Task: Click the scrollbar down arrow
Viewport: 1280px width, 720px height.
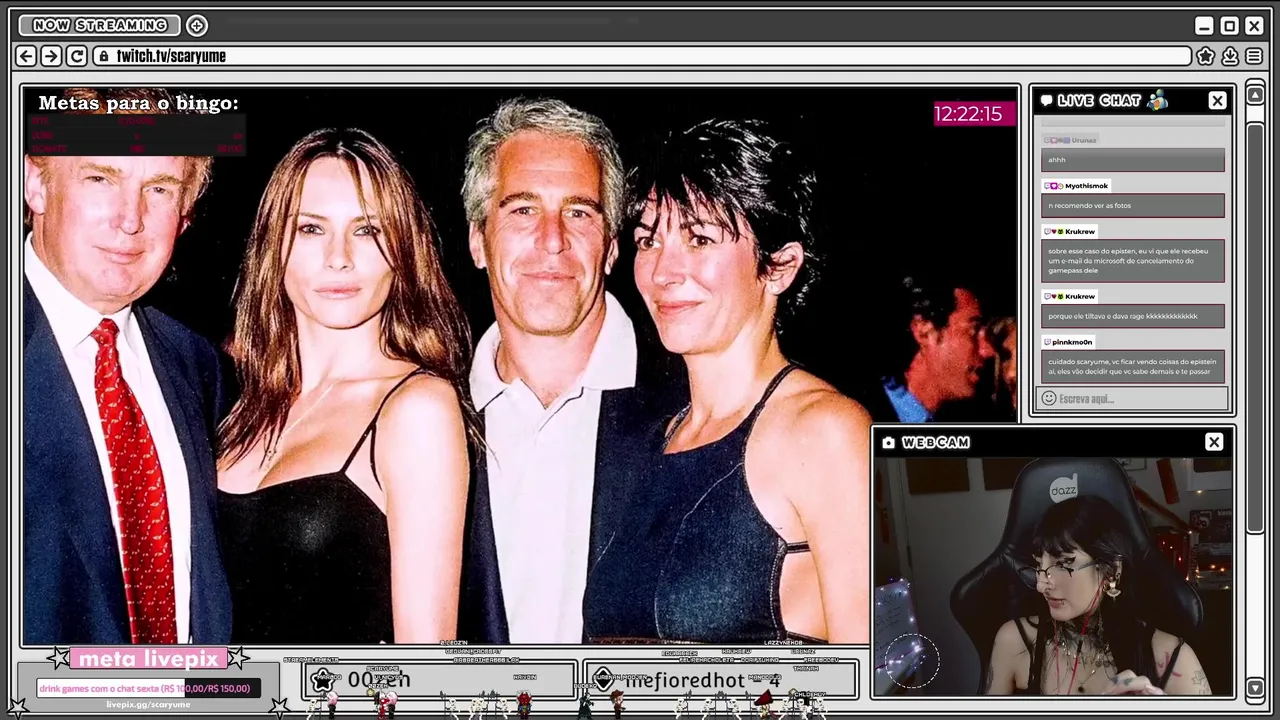Action: pos(1255,687)
